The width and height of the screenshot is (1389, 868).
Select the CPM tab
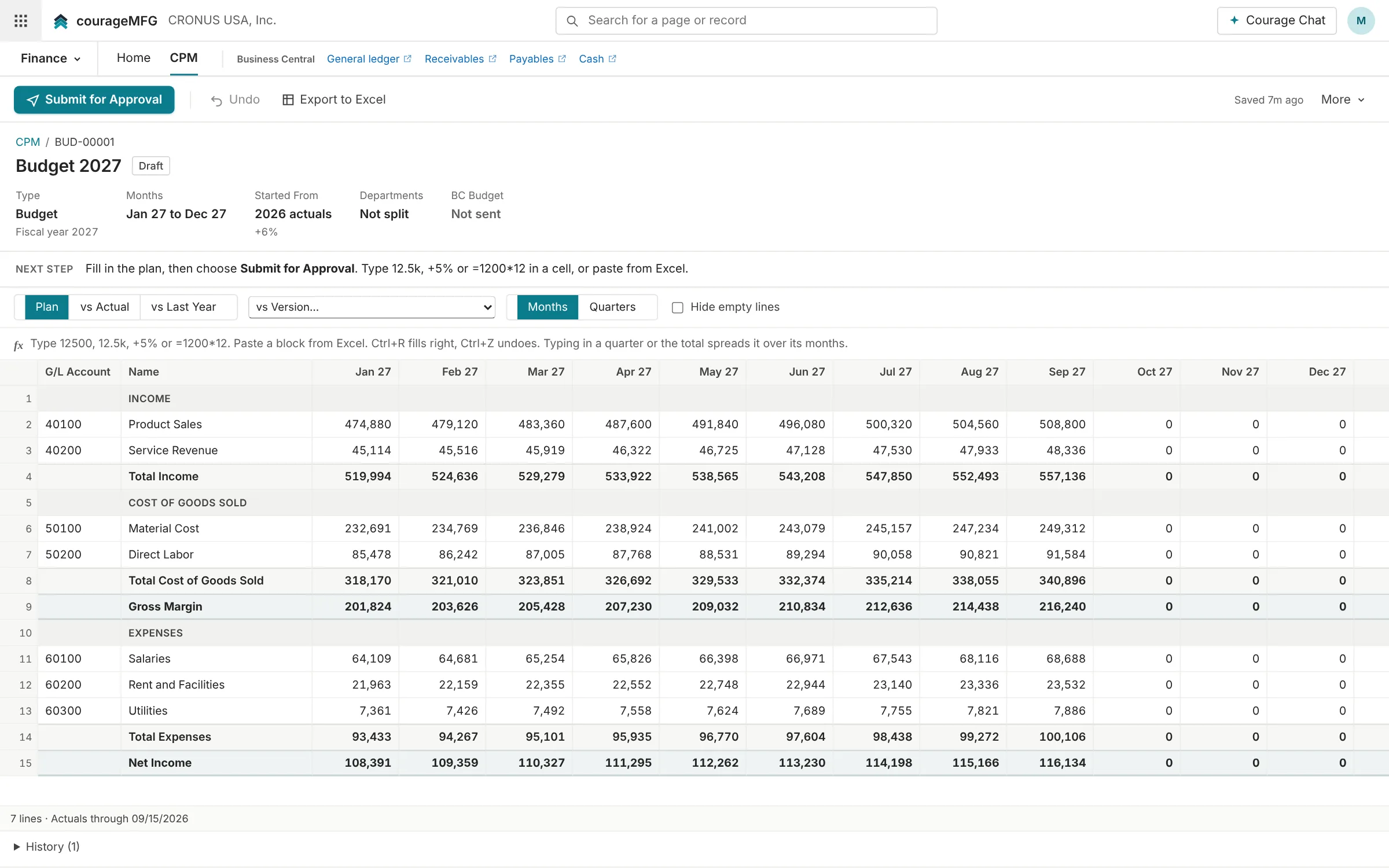[183, 58]
